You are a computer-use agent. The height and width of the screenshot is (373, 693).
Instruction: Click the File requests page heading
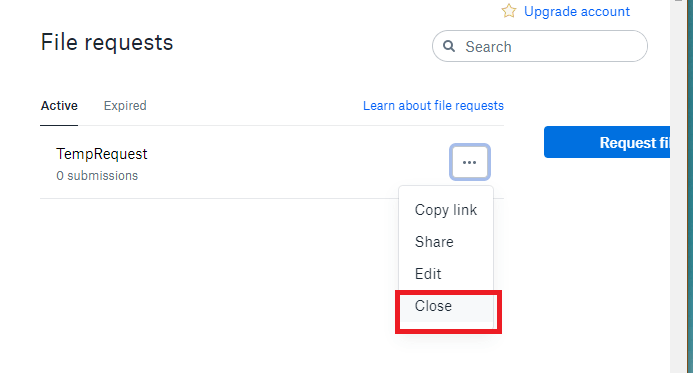click(x=107, y=42)
